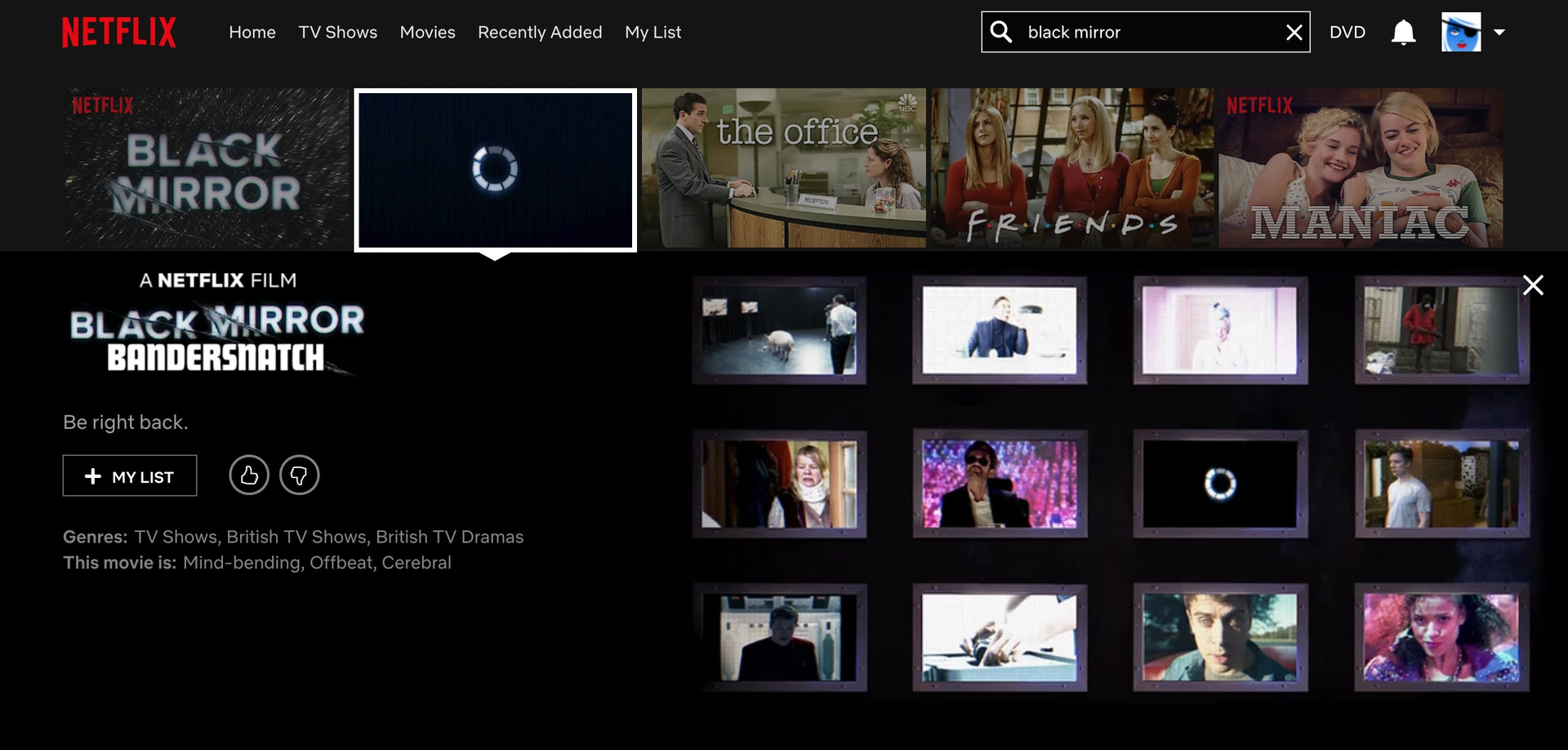
Task: Click the 'Be right back.' synopsis text
Action: [x=126, y=422]
